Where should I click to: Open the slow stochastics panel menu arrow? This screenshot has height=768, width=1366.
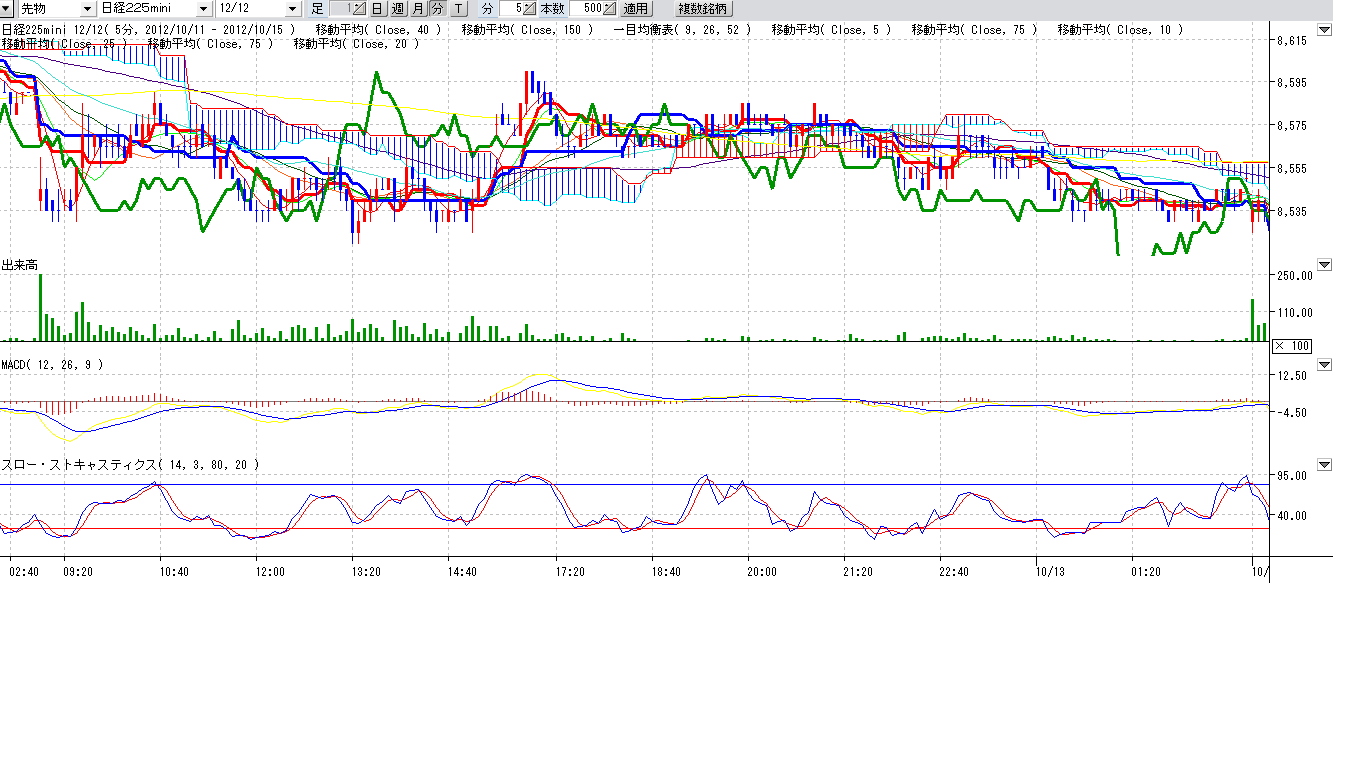[x=1324, y=465]
